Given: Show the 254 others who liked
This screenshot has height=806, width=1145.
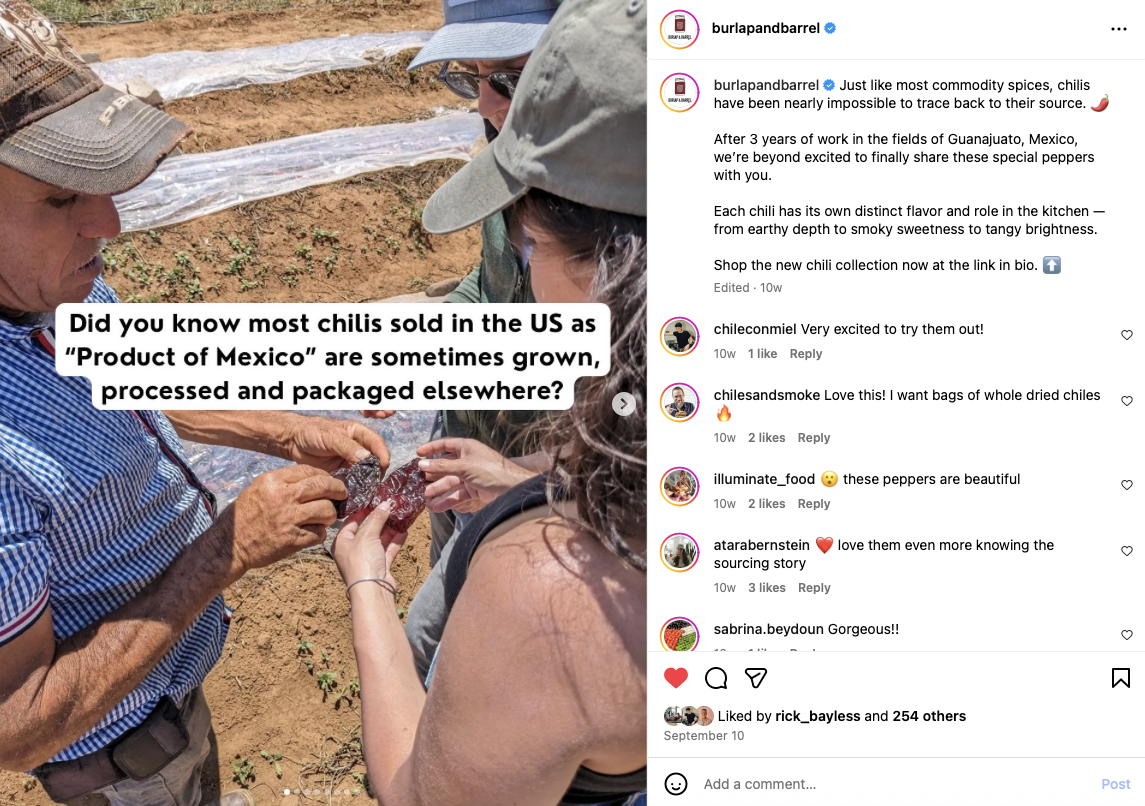Looking at the screenshot, I should 929,716.
